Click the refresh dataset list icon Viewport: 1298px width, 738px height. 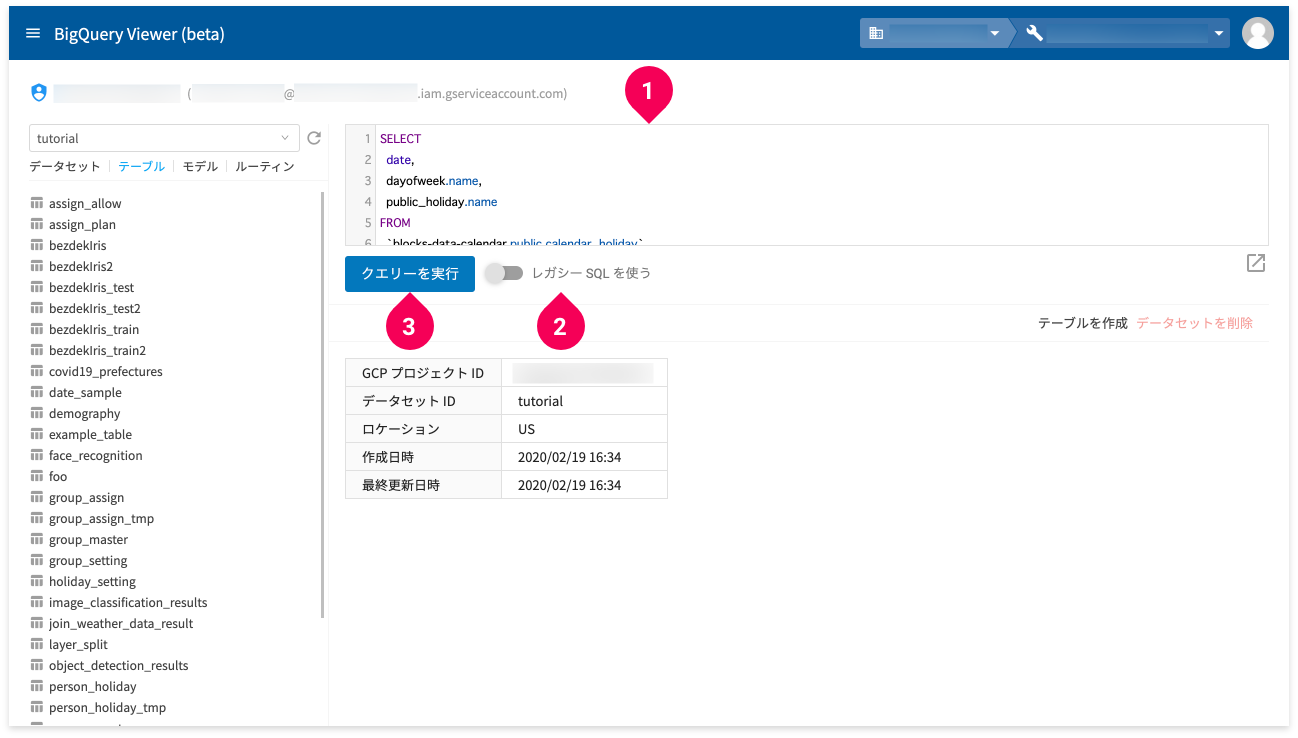pos(313,138)
